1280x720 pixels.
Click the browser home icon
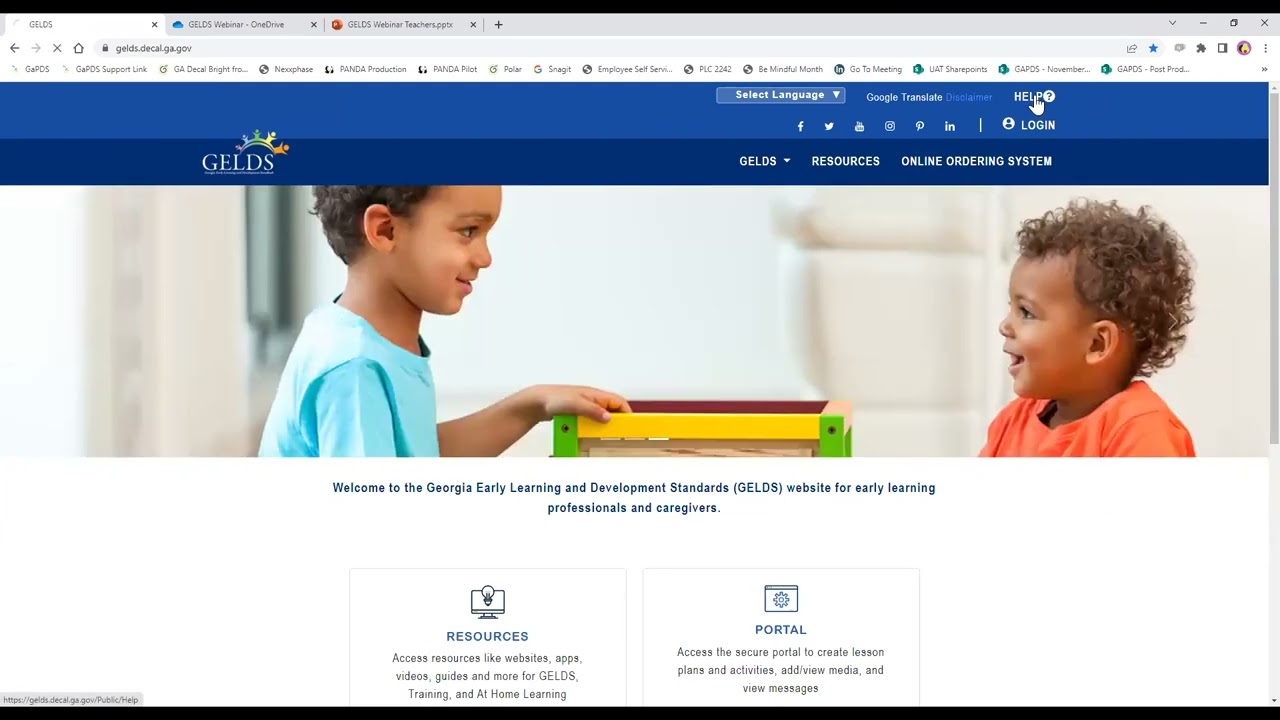pyautogui.click(x=79, y=48)
